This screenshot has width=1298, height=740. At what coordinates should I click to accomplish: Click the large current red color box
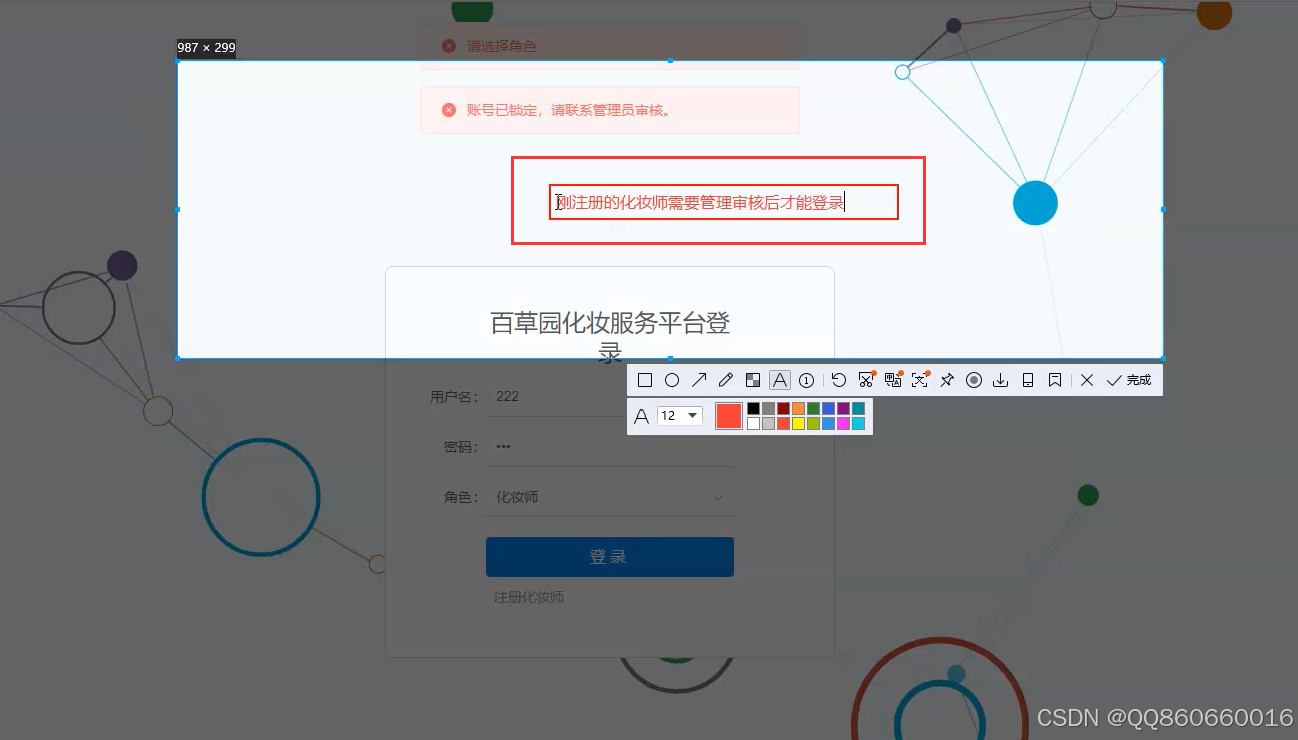pyautogui.click(x=729, y=415)
